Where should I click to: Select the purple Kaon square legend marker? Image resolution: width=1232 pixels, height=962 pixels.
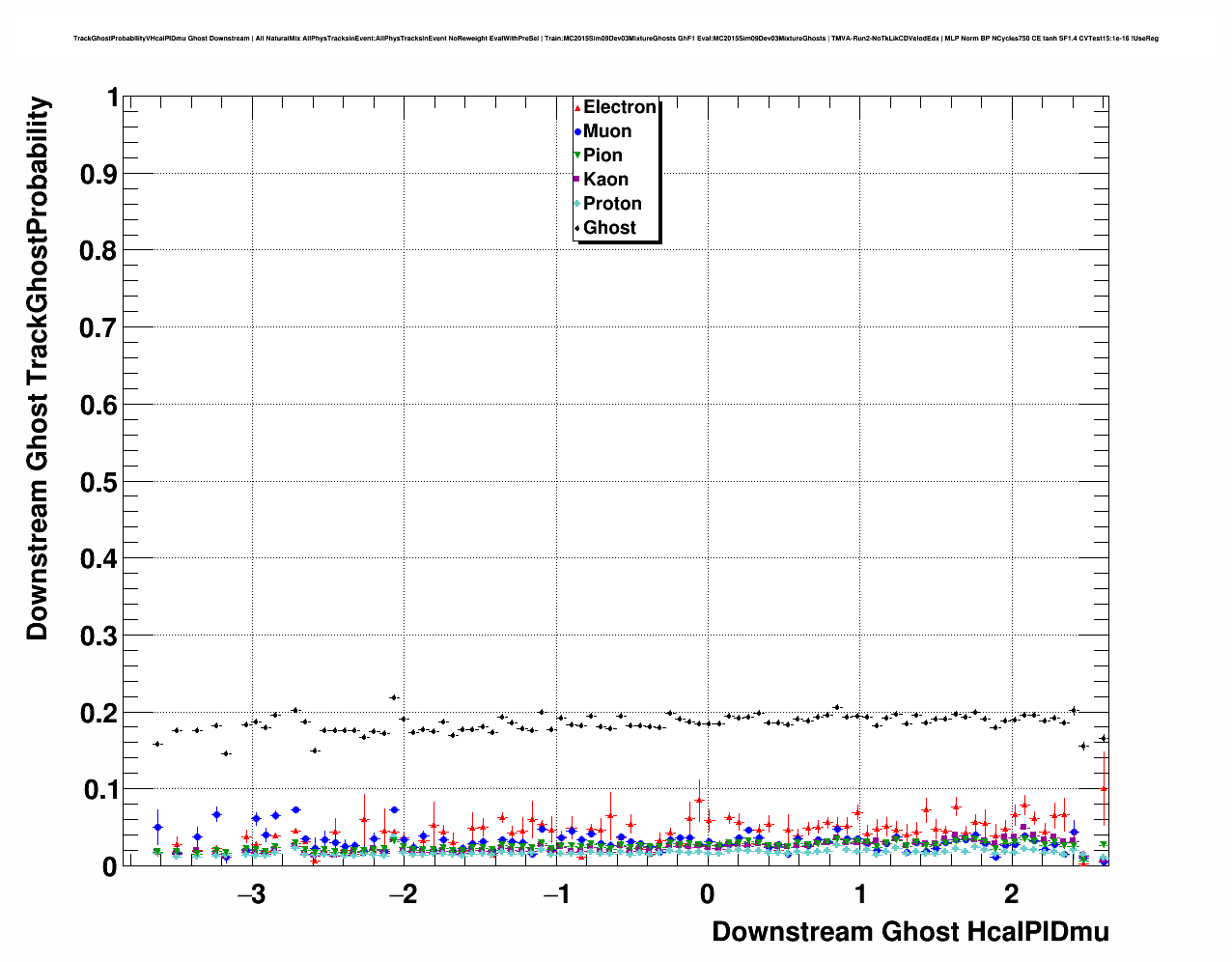[577, 180]
